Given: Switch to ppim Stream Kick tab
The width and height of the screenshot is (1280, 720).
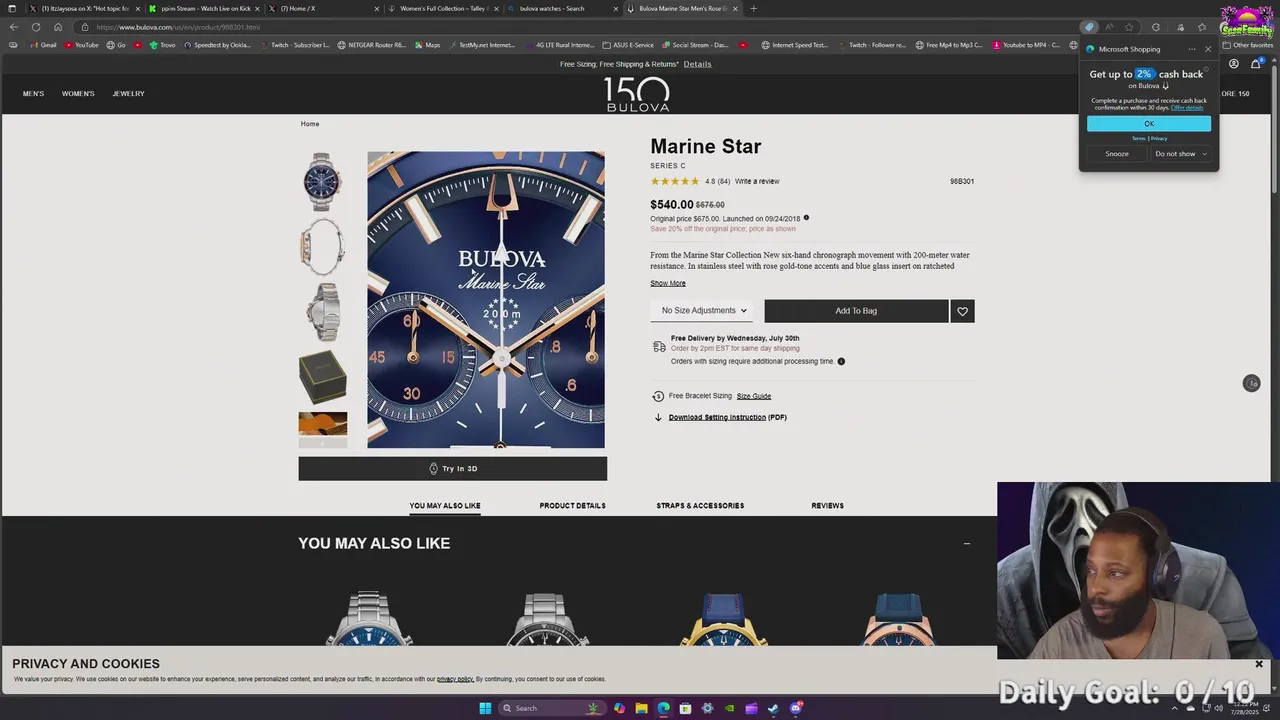Looking at the screenshot, I should (x=205, y=8).
